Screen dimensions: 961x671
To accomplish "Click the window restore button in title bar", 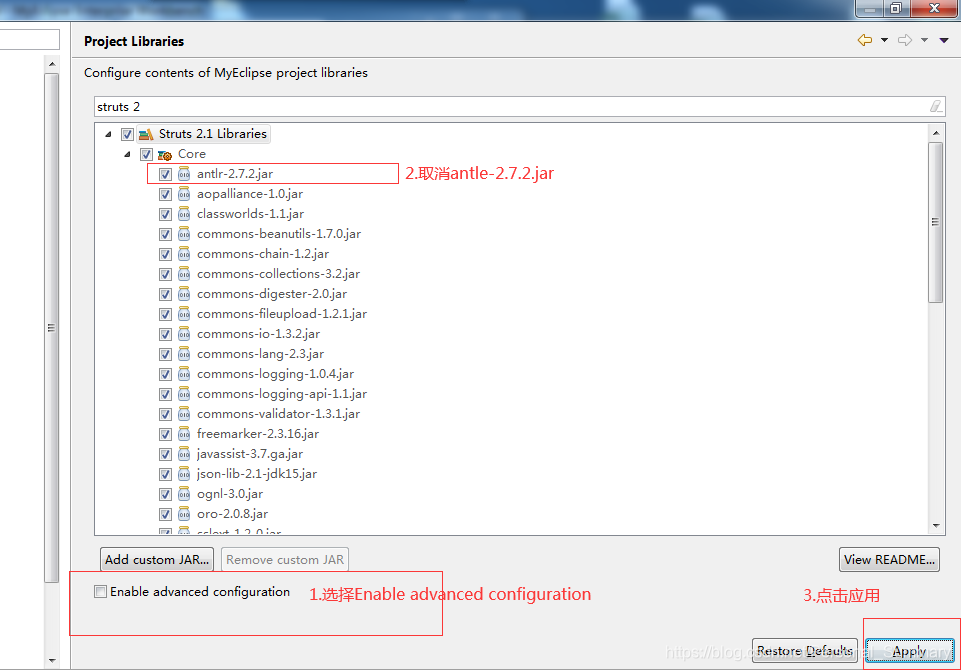I will tap(896, 8).
